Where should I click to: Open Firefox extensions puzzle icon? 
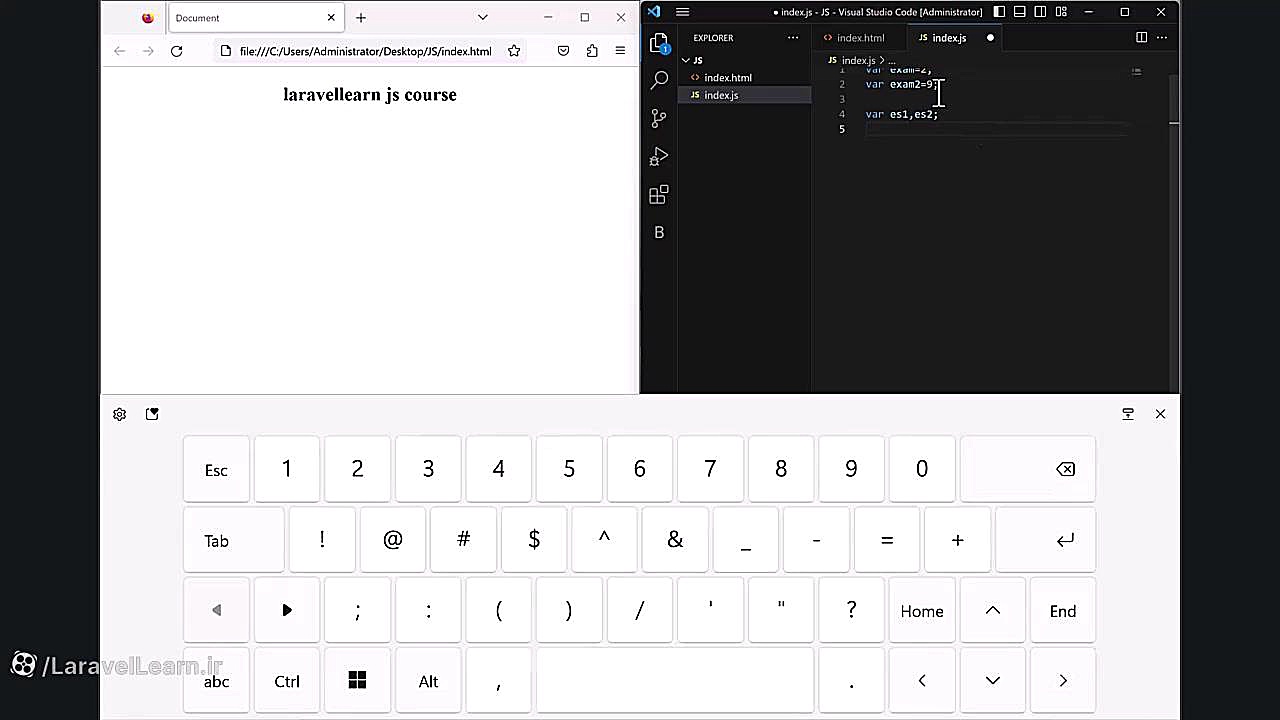pos(592,51)
